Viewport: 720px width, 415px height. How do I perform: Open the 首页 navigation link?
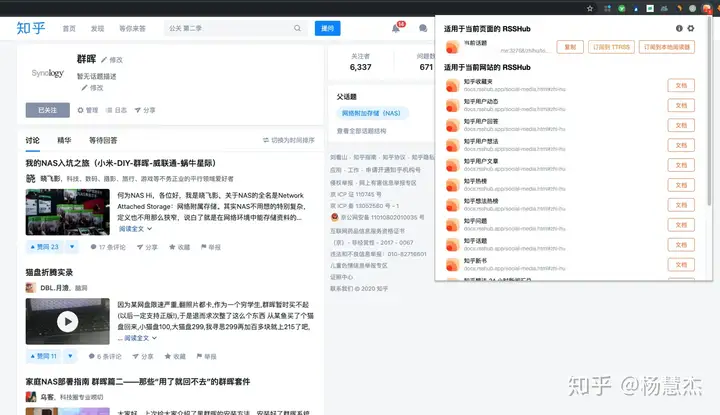(x=69, y=28)
